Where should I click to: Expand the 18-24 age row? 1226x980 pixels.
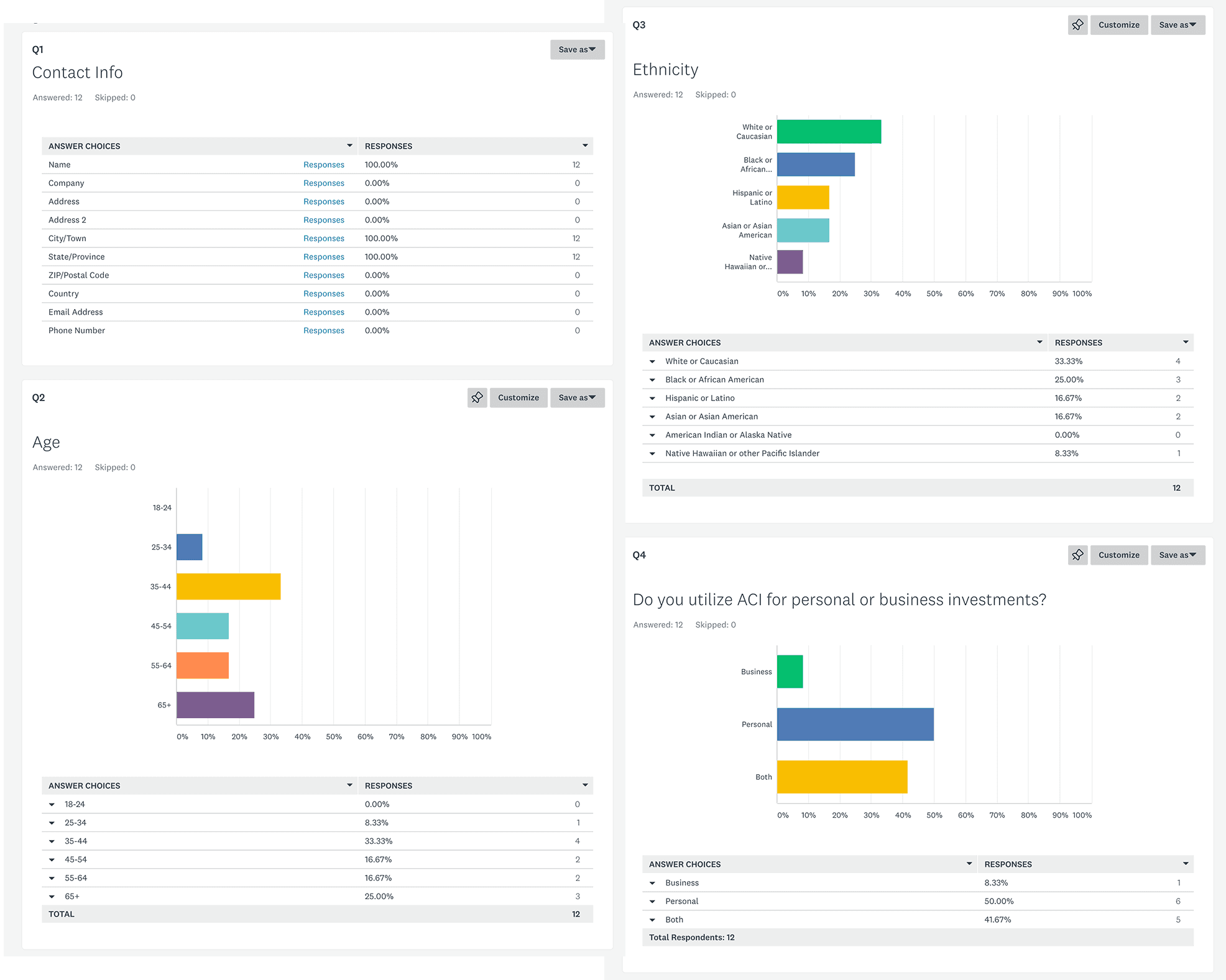click(x=52, y=805)
